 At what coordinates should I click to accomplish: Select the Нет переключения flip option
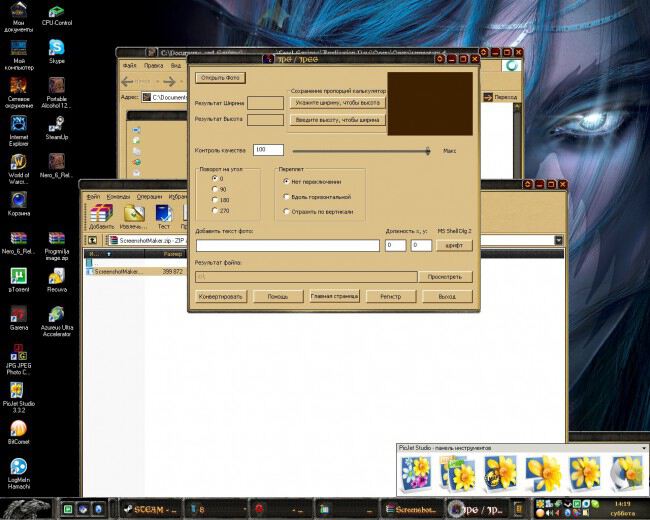click(286, 182)
